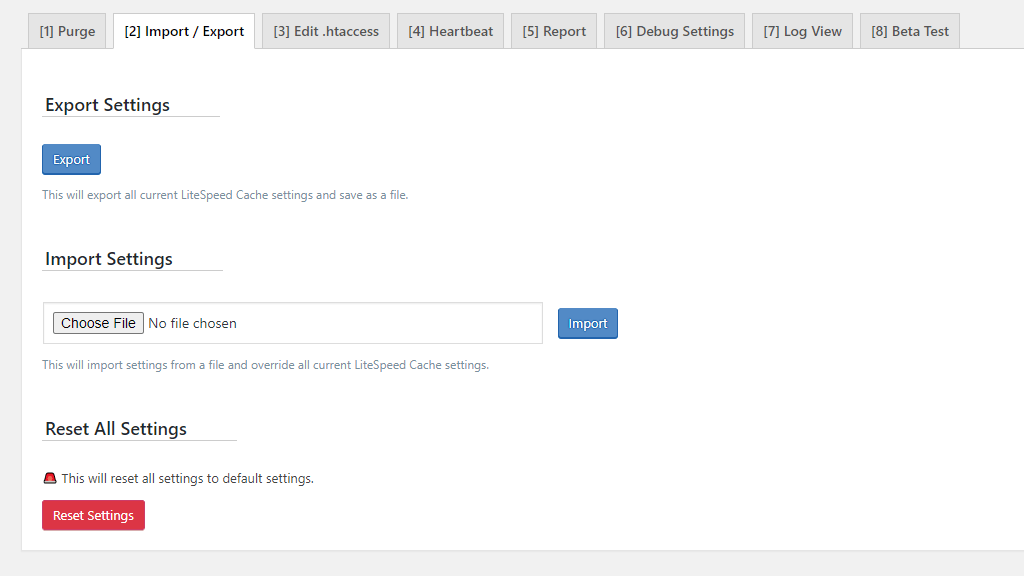Select the Beta Test tab
The width and height of the screenshot is (1024, 576).
[x=910, y=31]
